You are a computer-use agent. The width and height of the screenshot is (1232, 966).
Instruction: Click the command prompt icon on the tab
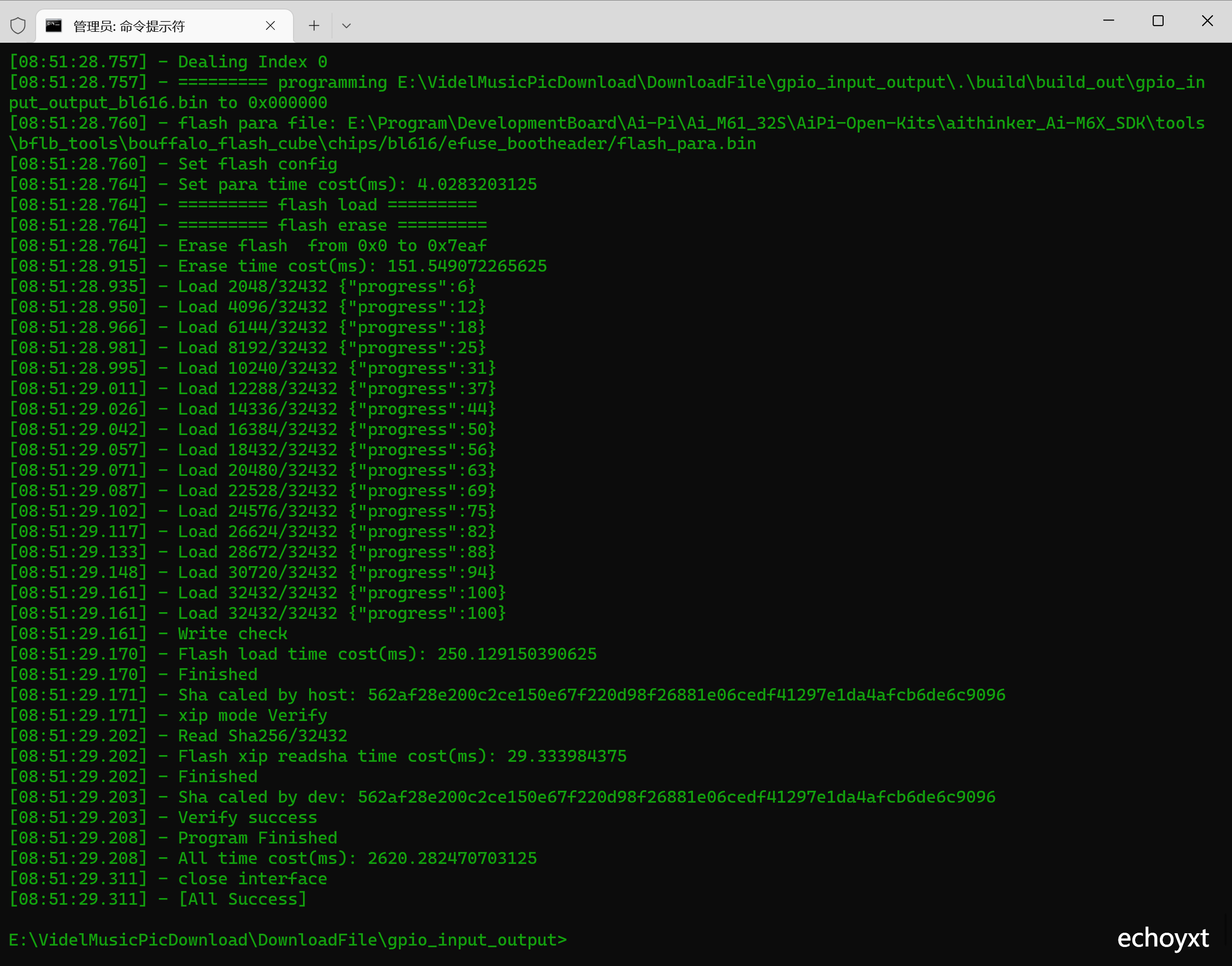pos(54,26)
